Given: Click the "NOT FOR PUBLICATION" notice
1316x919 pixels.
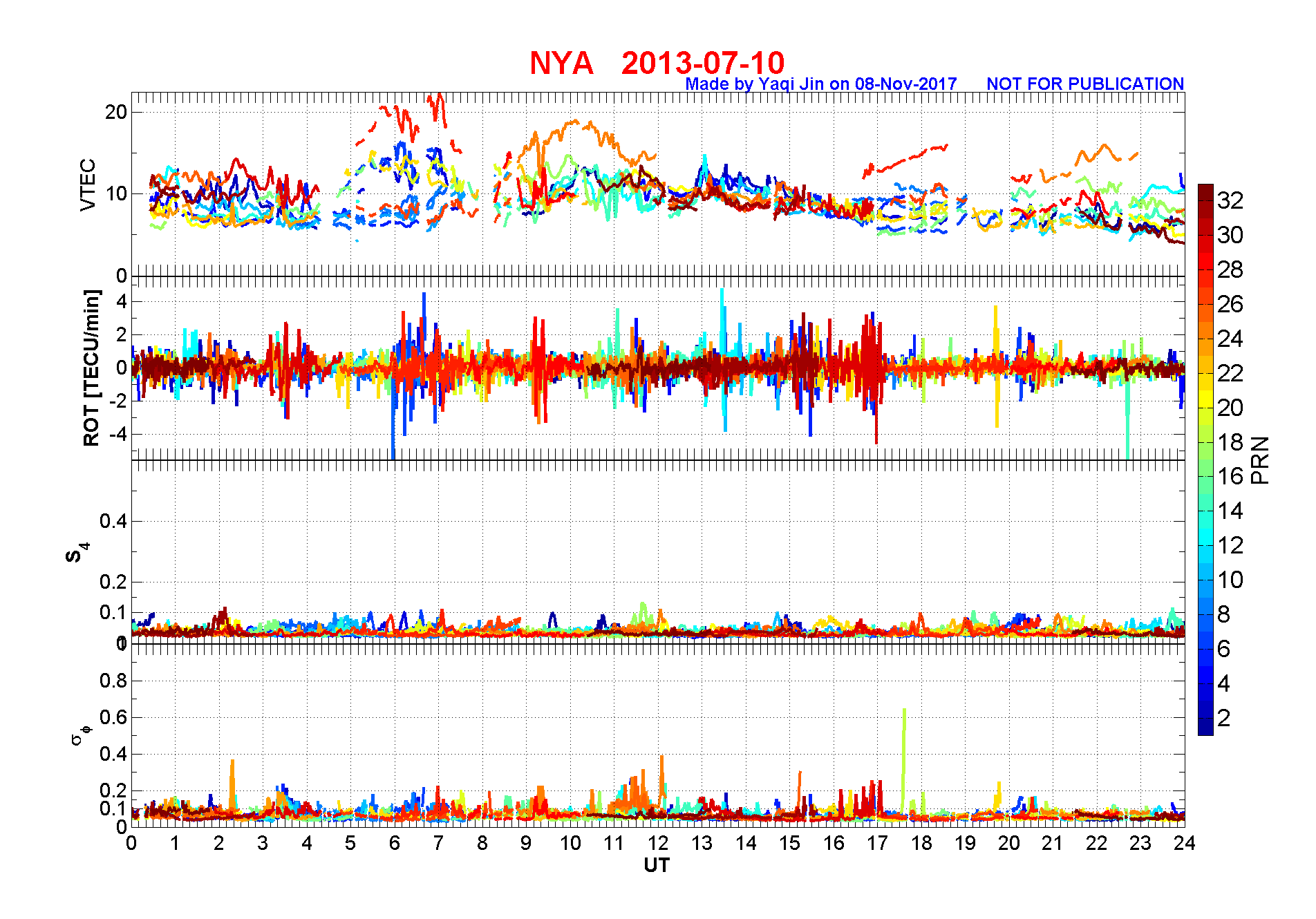Looking at the screenshot, I should [1085, 84].
